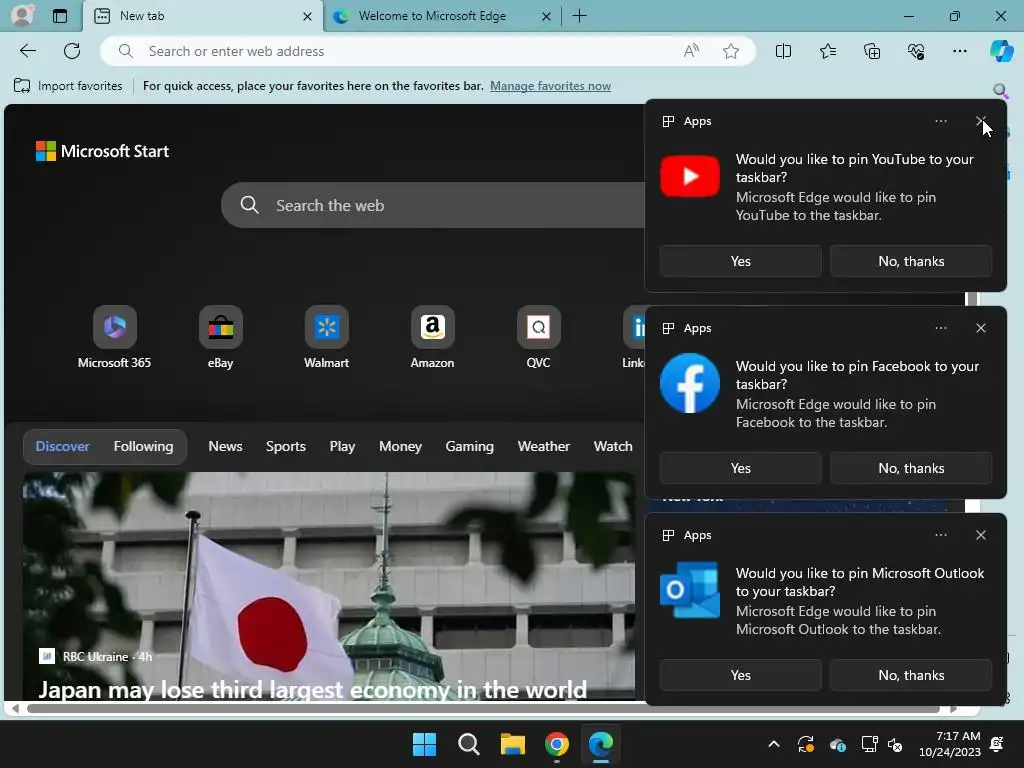The image size is (1024, 768).
Task: Dismiss the Outlook pin notification
Action: click(980, 535)
